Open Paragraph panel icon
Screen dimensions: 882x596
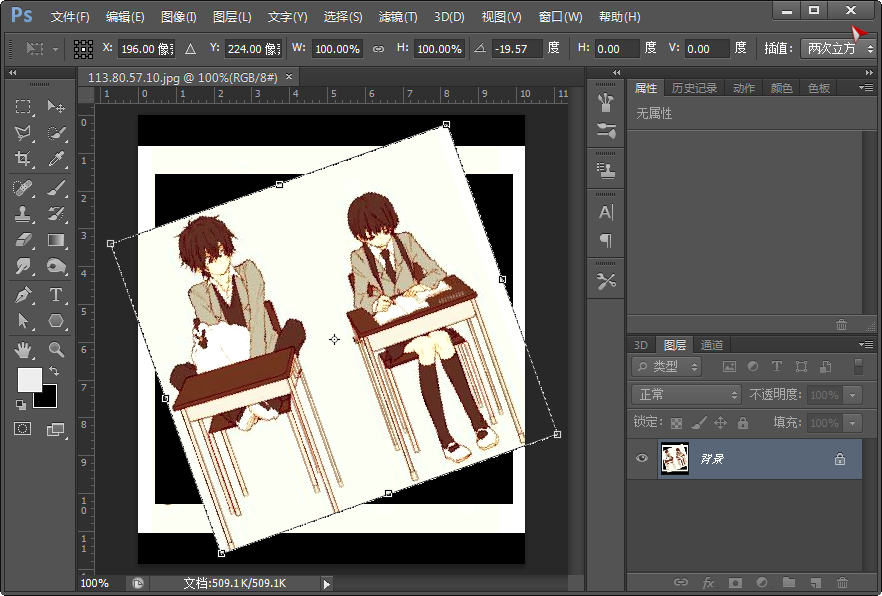tap(606, 240)
